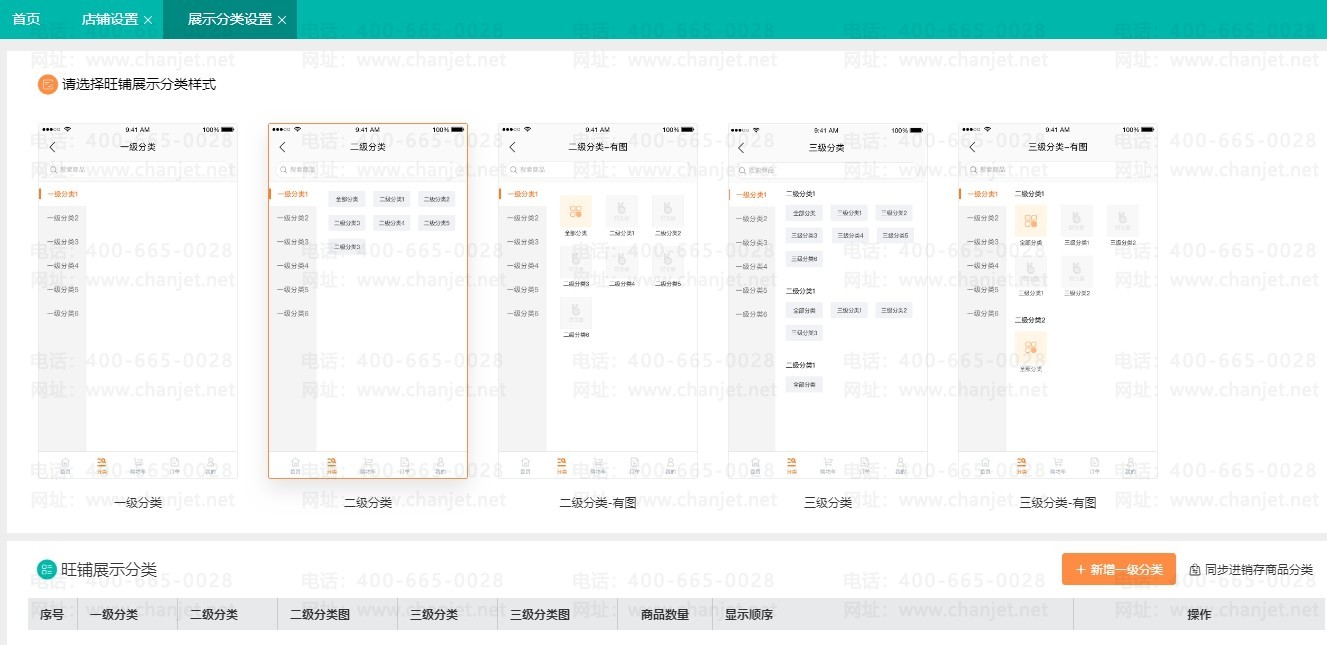Click the 一级分类 caption under the first preview
This screenshot has width=1327, height=645.
[138, 503]
